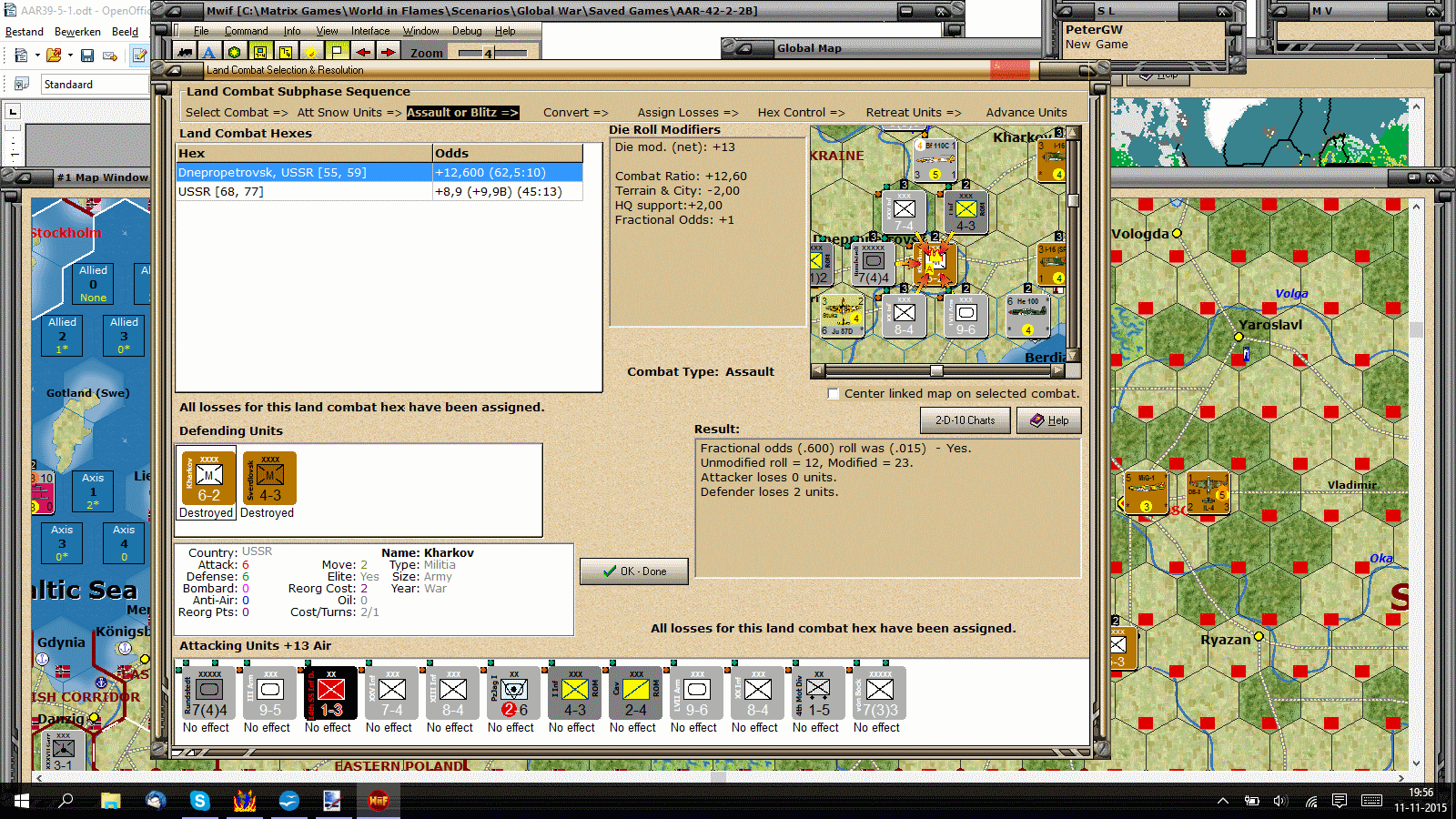Click the tank unit icon in Mwif toolbar

[x=185, y=53]
